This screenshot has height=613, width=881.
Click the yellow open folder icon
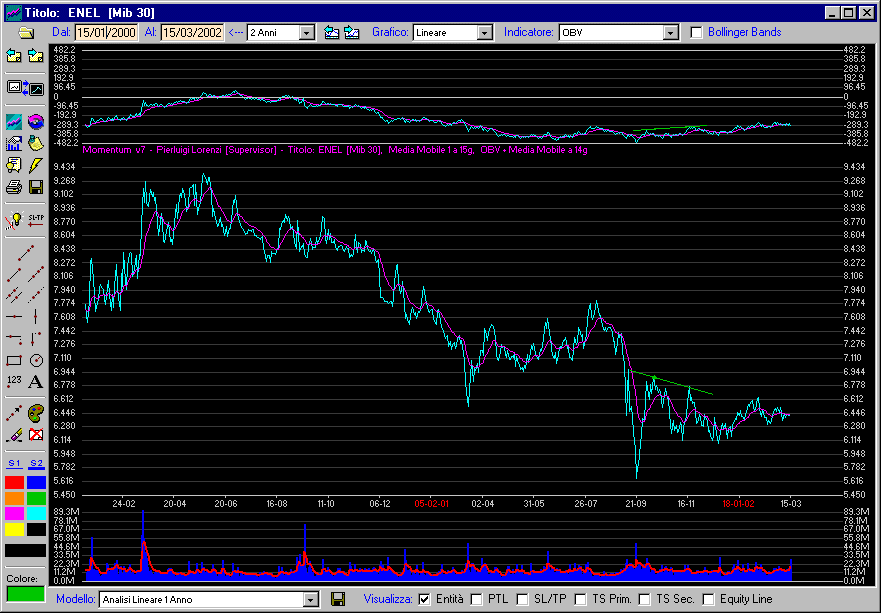pos(26,32)
